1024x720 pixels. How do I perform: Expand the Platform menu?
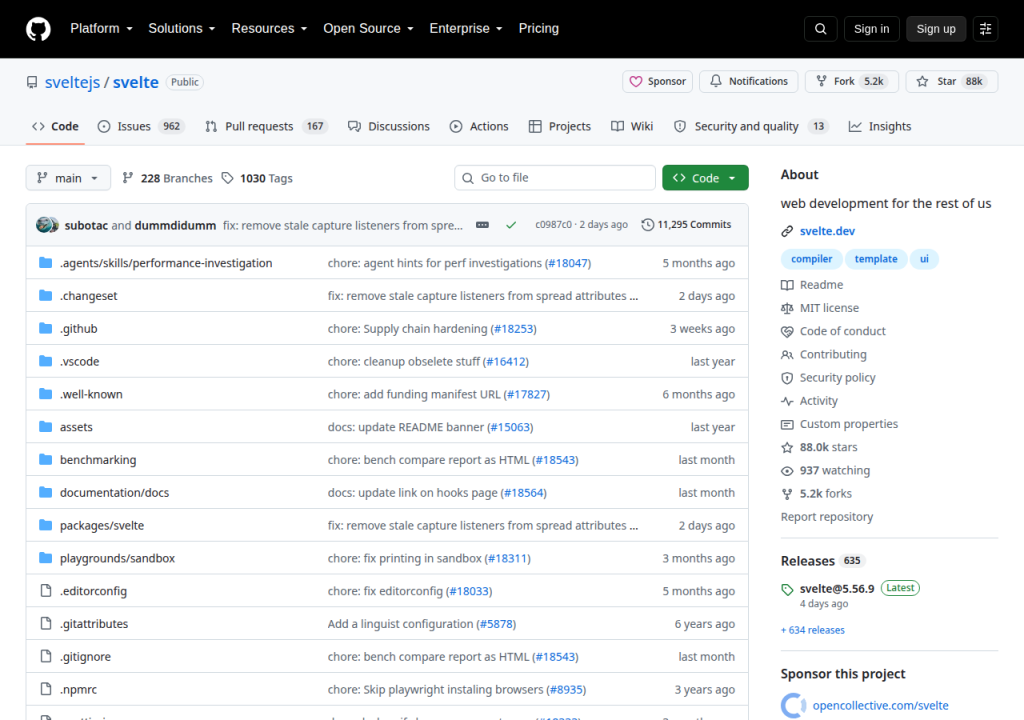101,29
